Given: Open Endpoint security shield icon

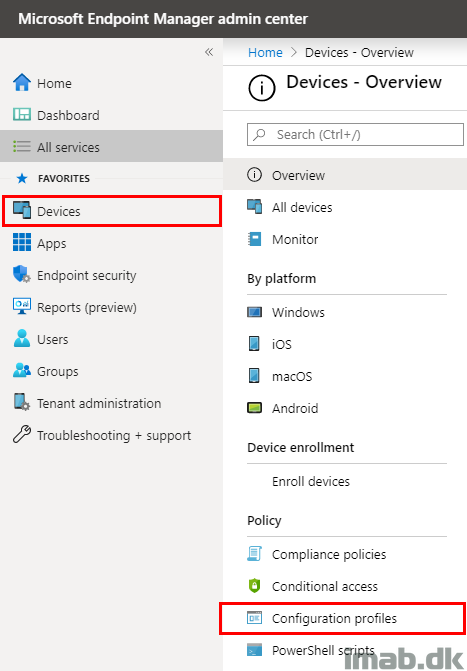Looking at the screenshot, I should tap(22, 274).
